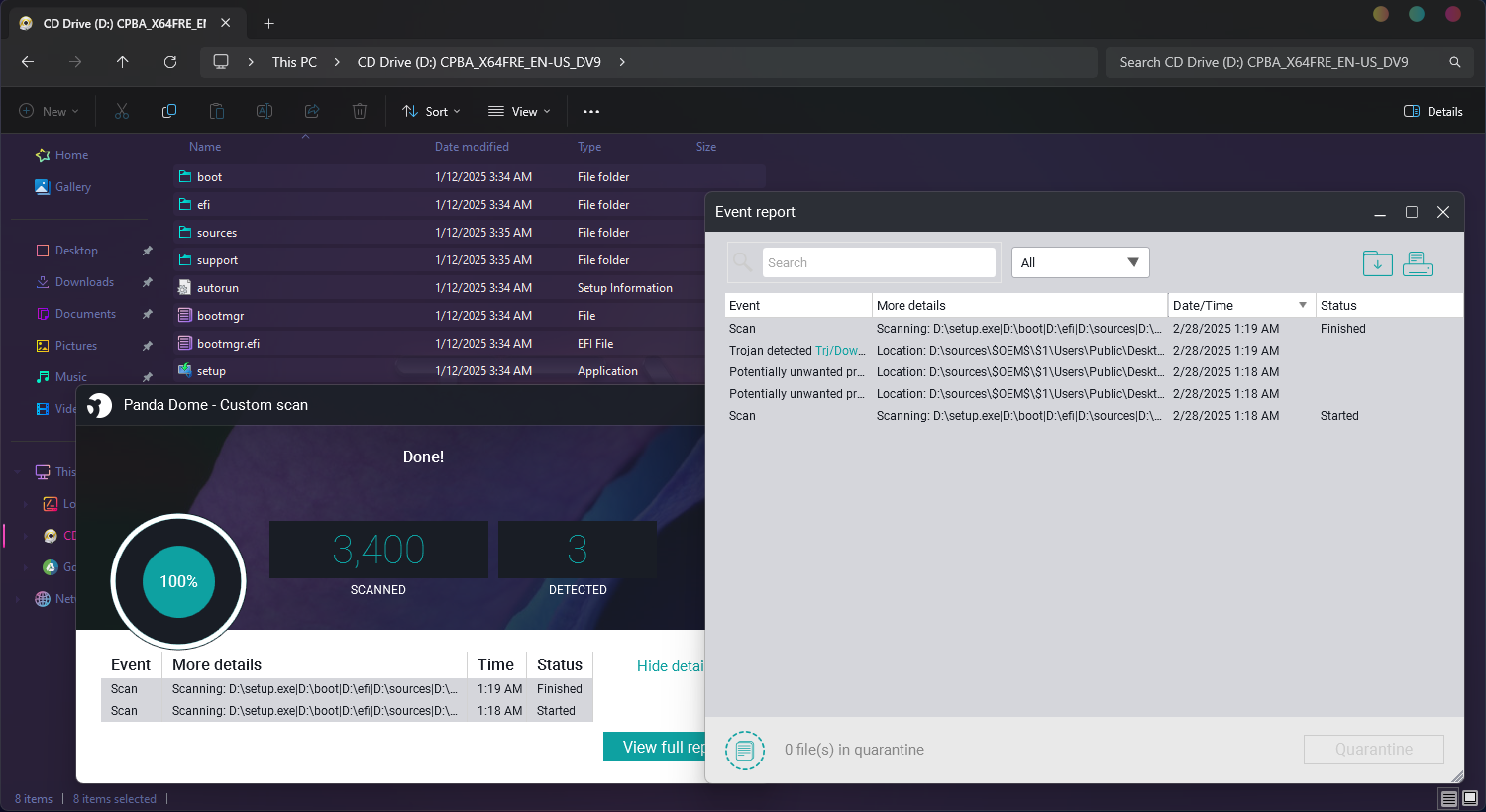This screenshot has height=812, width=1486.
Task: Click the '0 file(s) in quarantine' text
Action: click(x=854, y=750)
